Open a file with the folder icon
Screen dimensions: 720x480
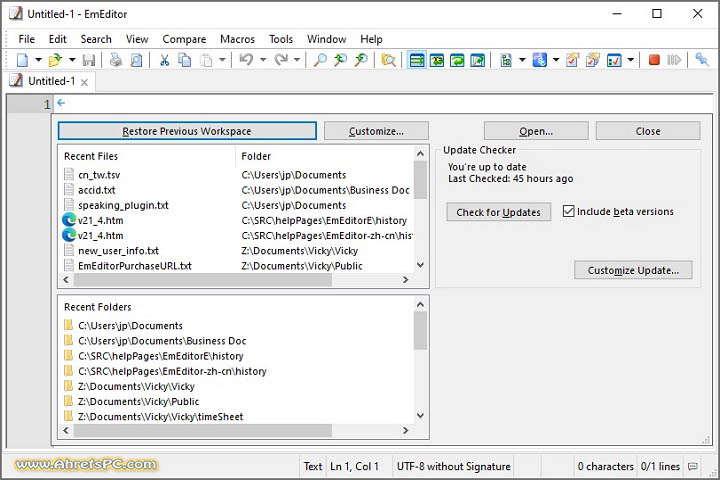[55, 60]
